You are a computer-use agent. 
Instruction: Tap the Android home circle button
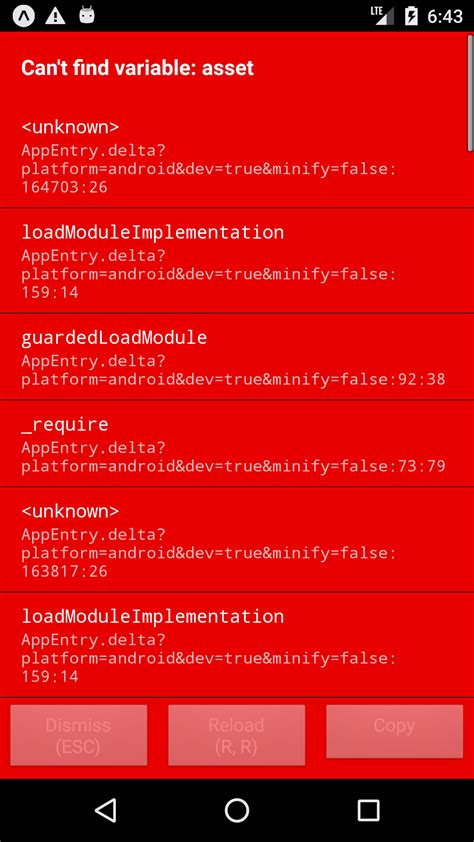(x=237, y=810)
